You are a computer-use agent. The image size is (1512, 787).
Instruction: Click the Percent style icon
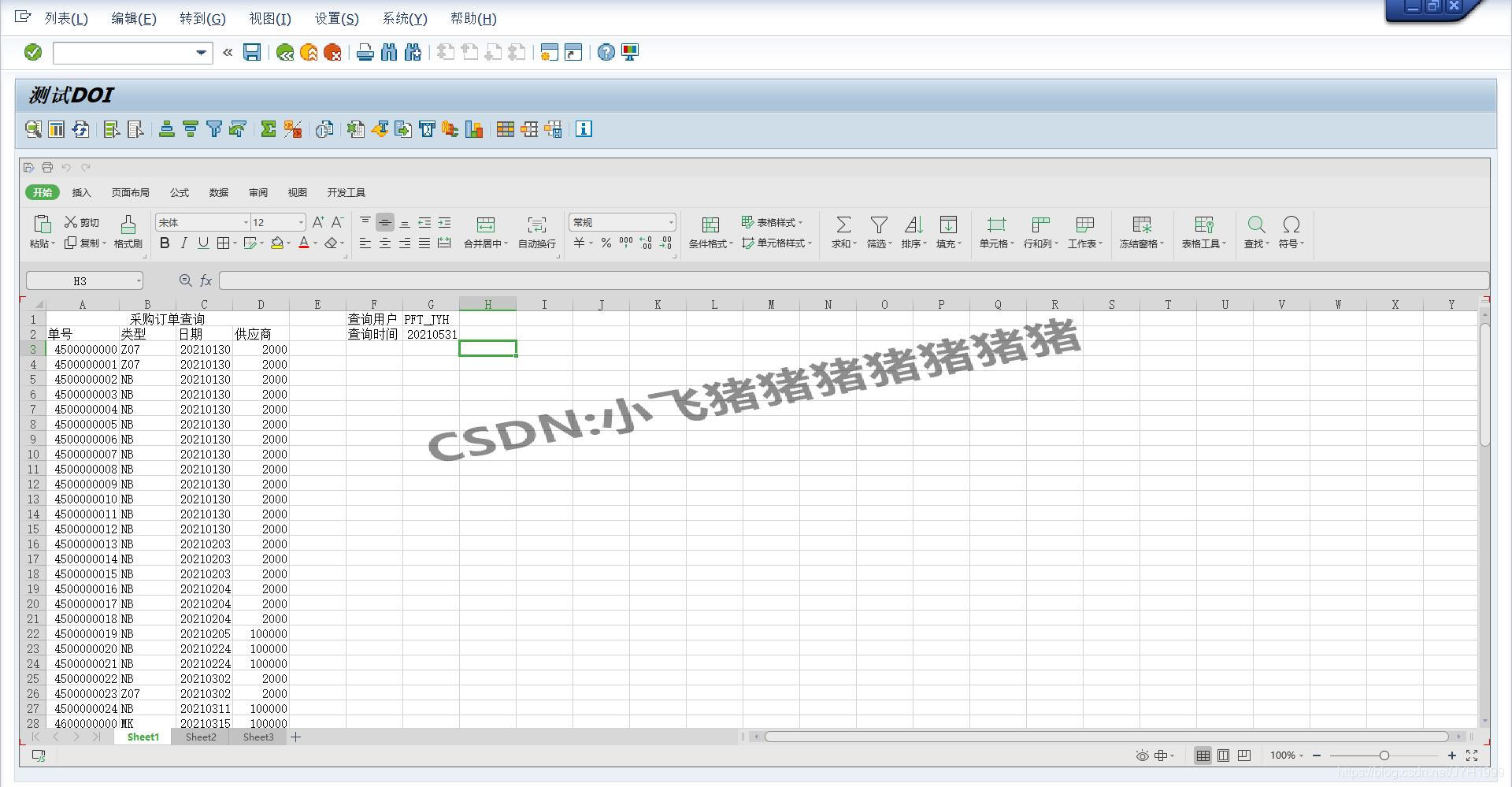coord(606,243)
